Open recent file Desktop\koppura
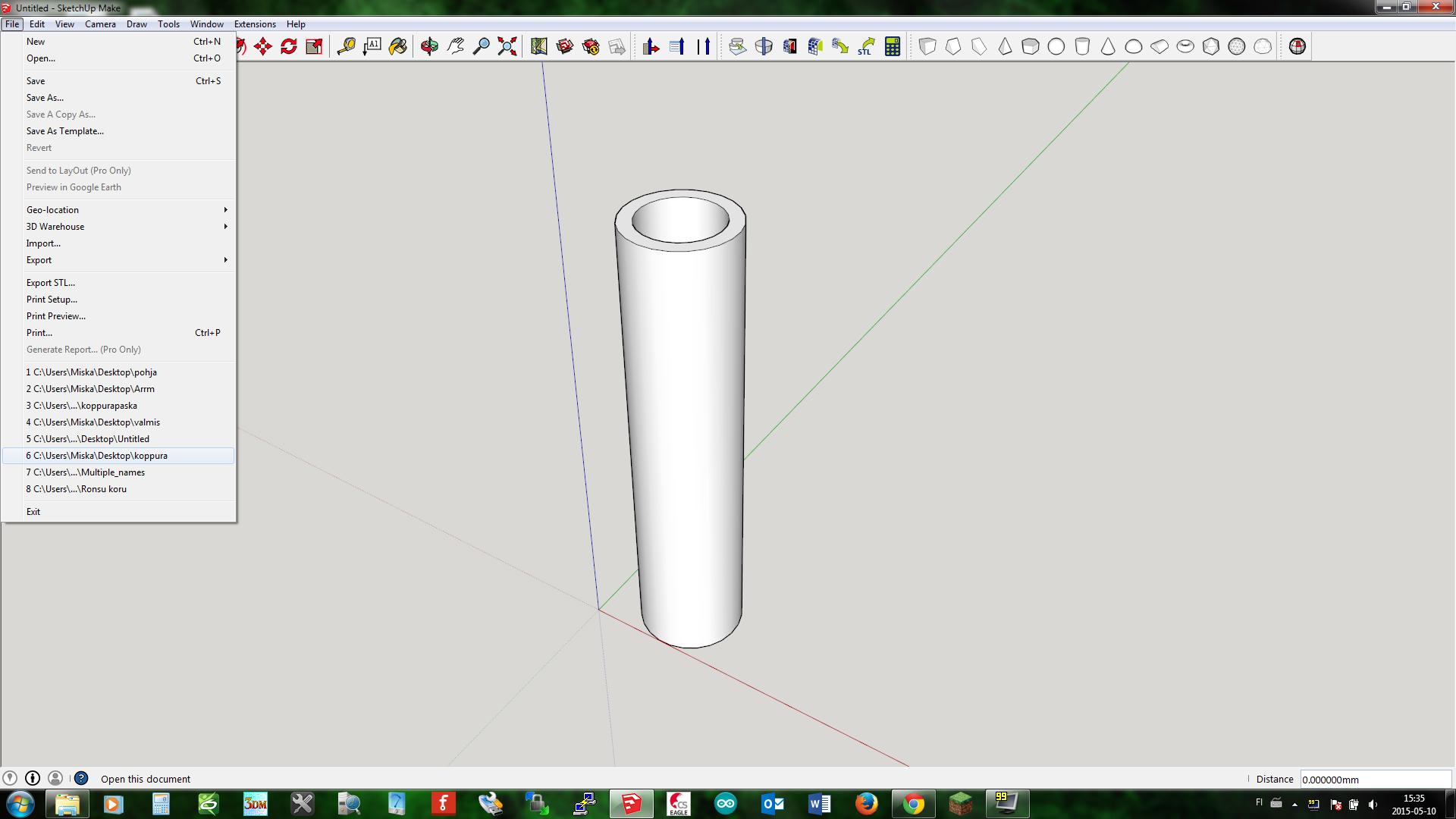 (119, 456)
